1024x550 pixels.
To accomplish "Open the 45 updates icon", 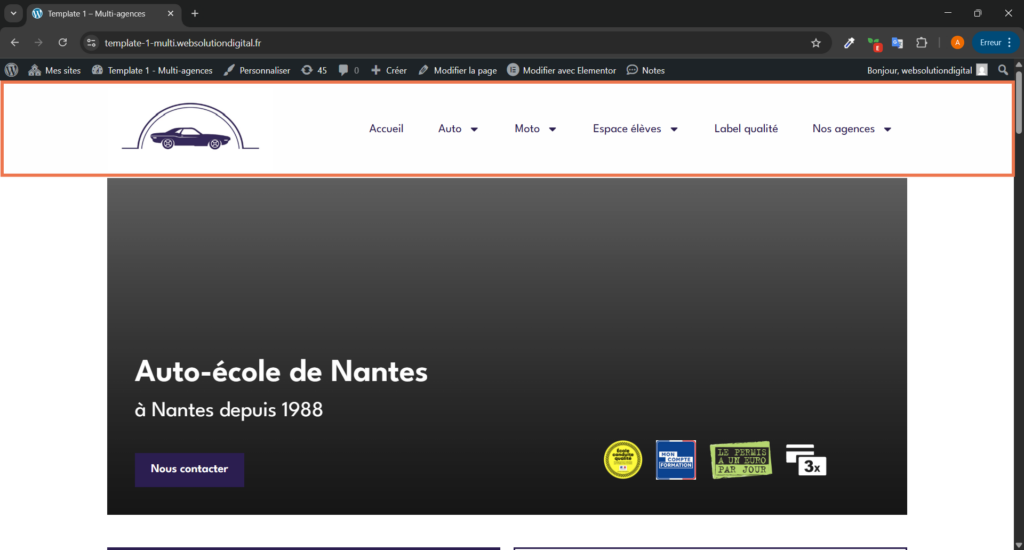I will (x=314, y=70).
